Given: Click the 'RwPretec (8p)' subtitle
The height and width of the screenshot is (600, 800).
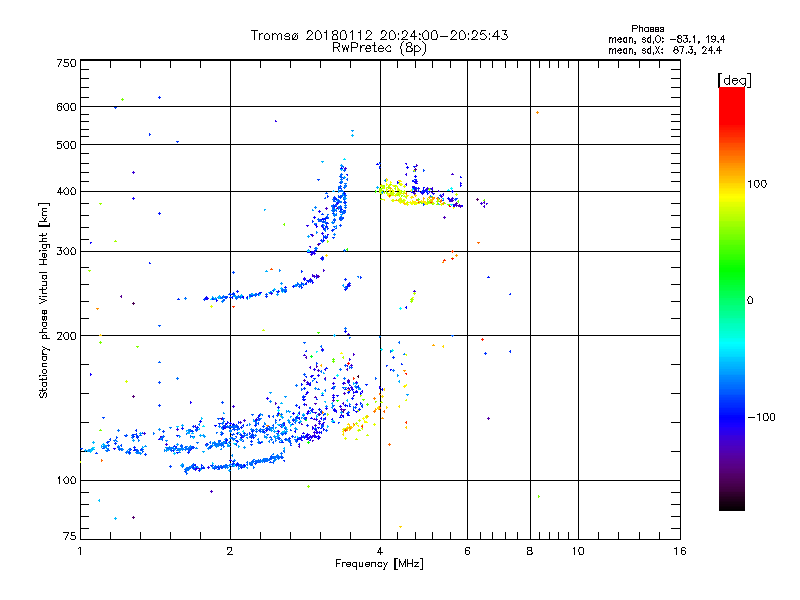Looking at the screenshot, I should [x=379, y=48].
